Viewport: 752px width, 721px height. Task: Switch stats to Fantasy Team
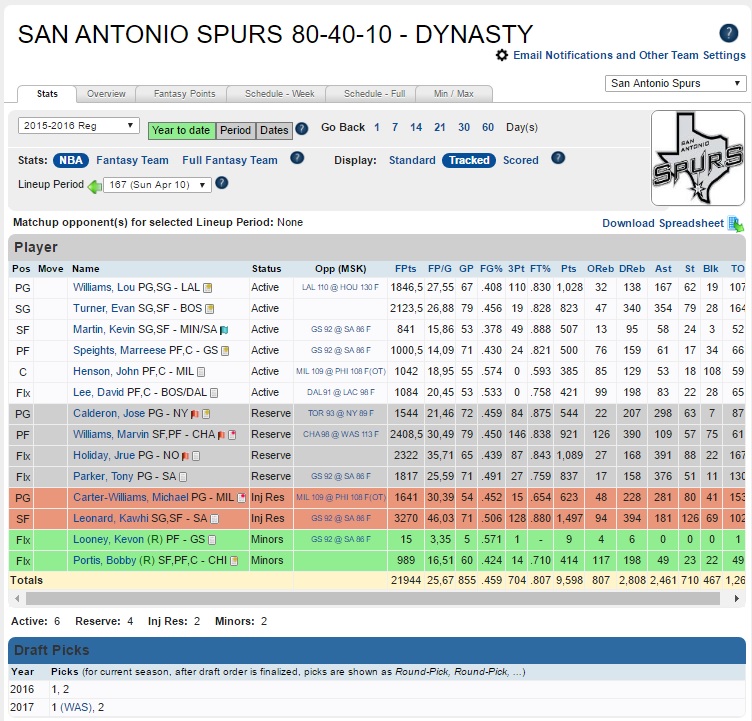click(x=132, y=160)
